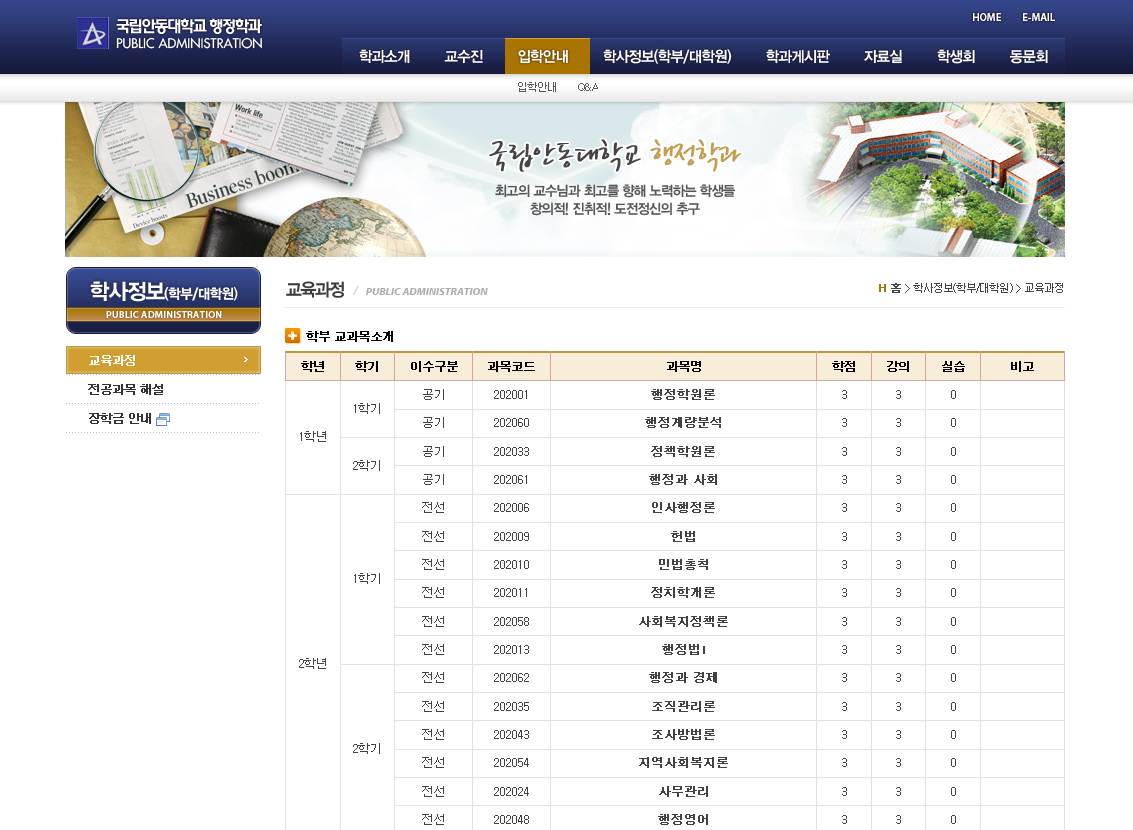This screenshot has height=830, width=1133.
Task: Click course code 202060
Action: click(511, 423)
